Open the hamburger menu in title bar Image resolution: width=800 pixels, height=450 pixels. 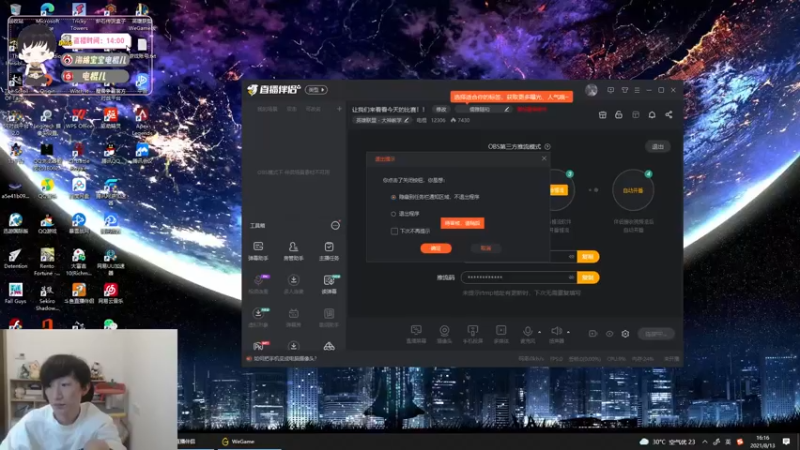(x=637, y=90)
